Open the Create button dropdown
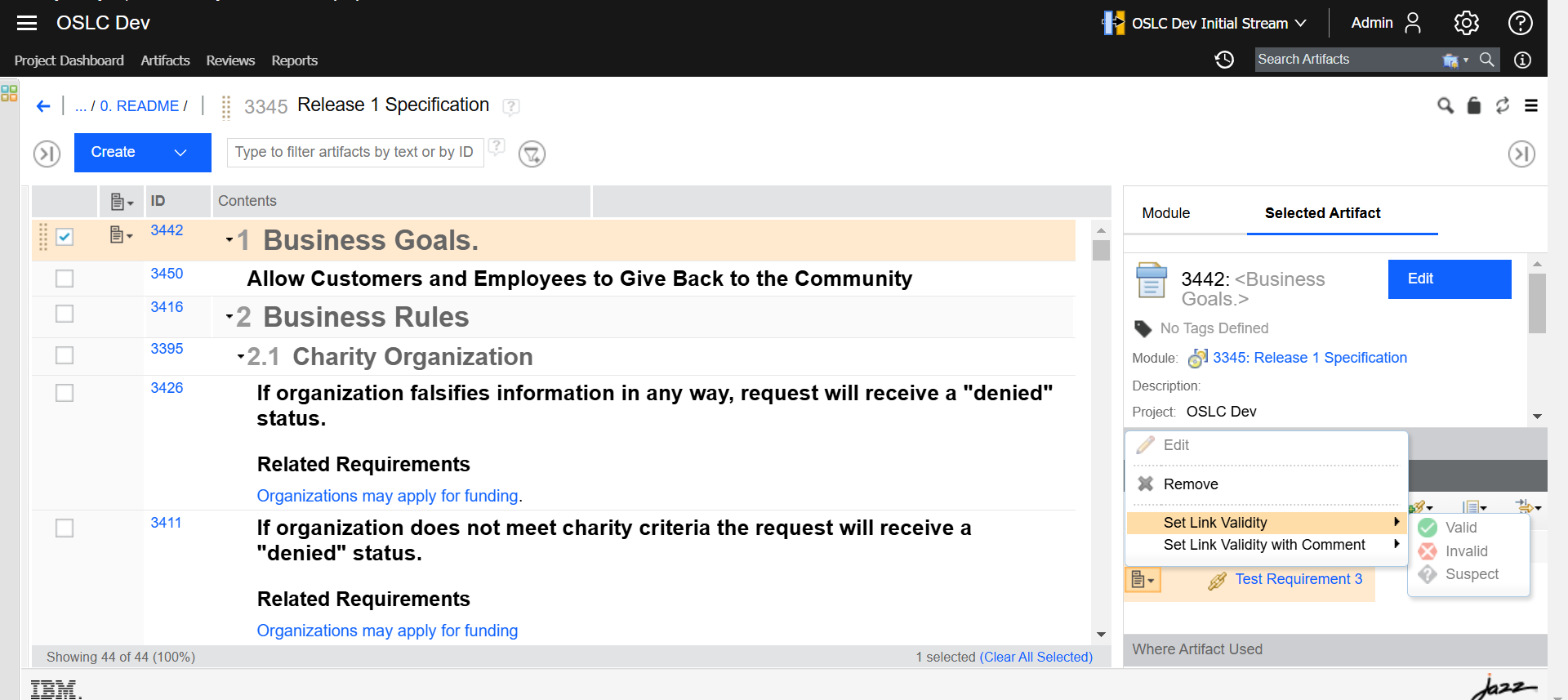This screenshot has height=700, width=1568. pyautogui.click(x=180, y=153)
